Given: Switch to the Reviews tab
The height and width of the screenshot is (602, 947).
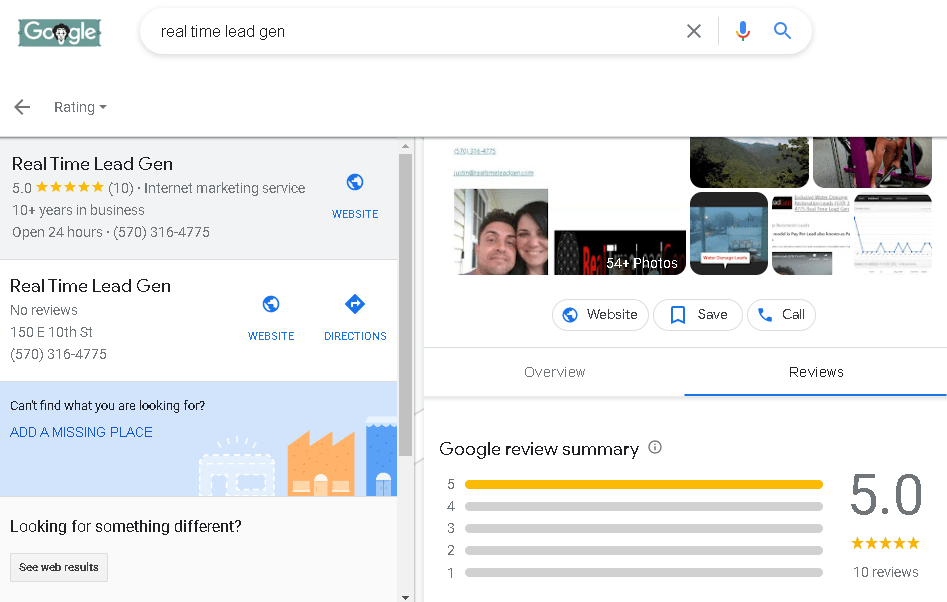Looking at the screenshot, I should tap(816, 372).
